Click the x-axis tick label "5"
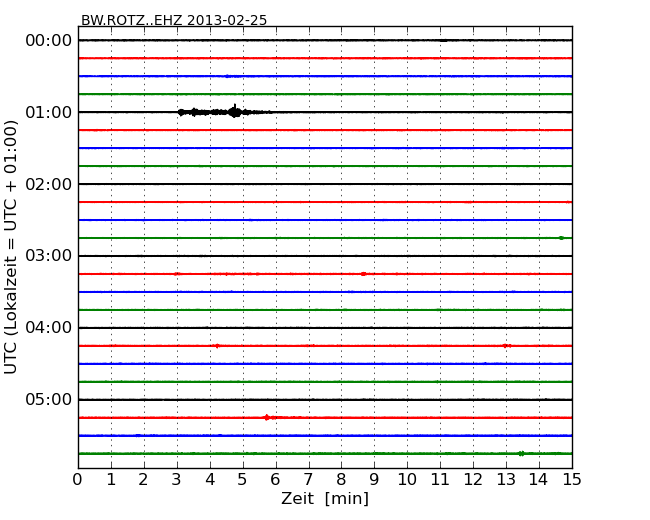 click(243, 480)
